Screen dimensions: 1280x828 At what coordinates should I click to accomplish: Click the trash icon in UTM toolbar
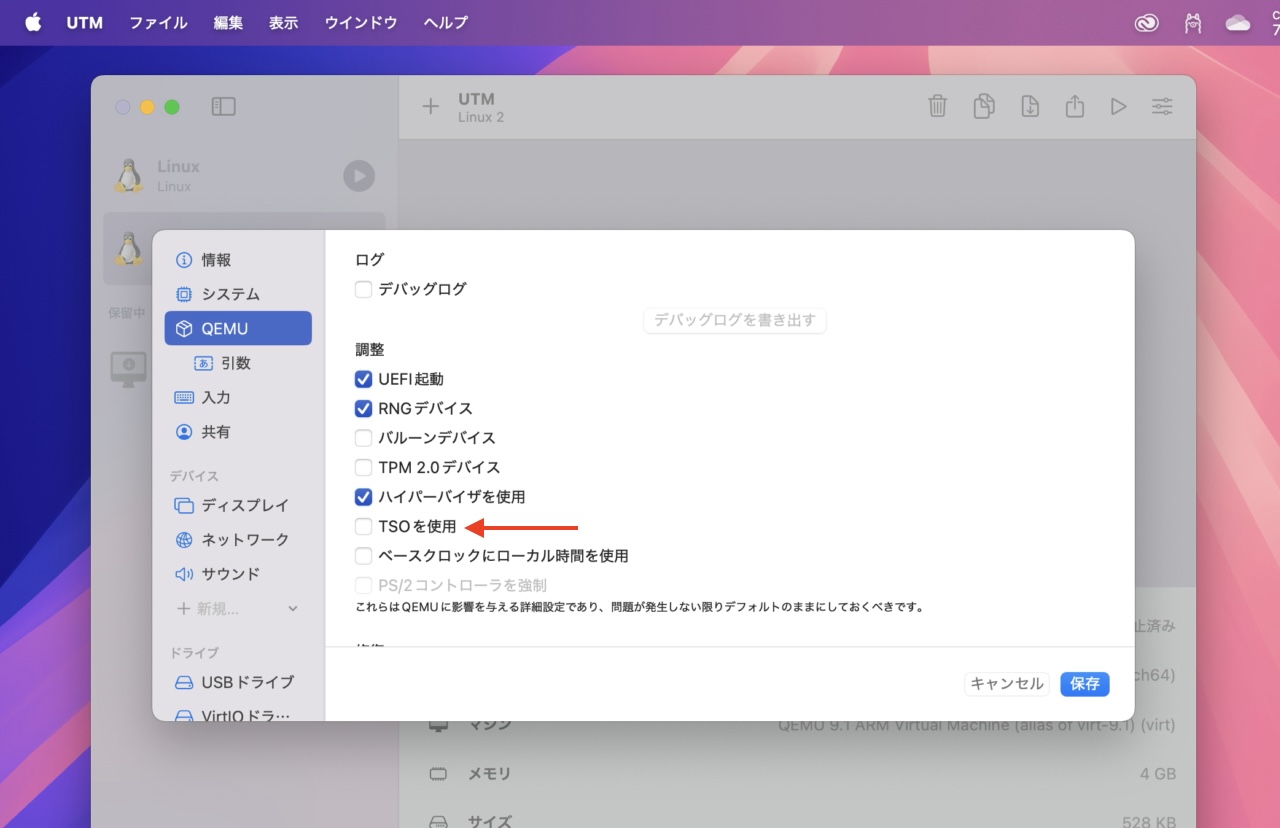click(937, 106)
